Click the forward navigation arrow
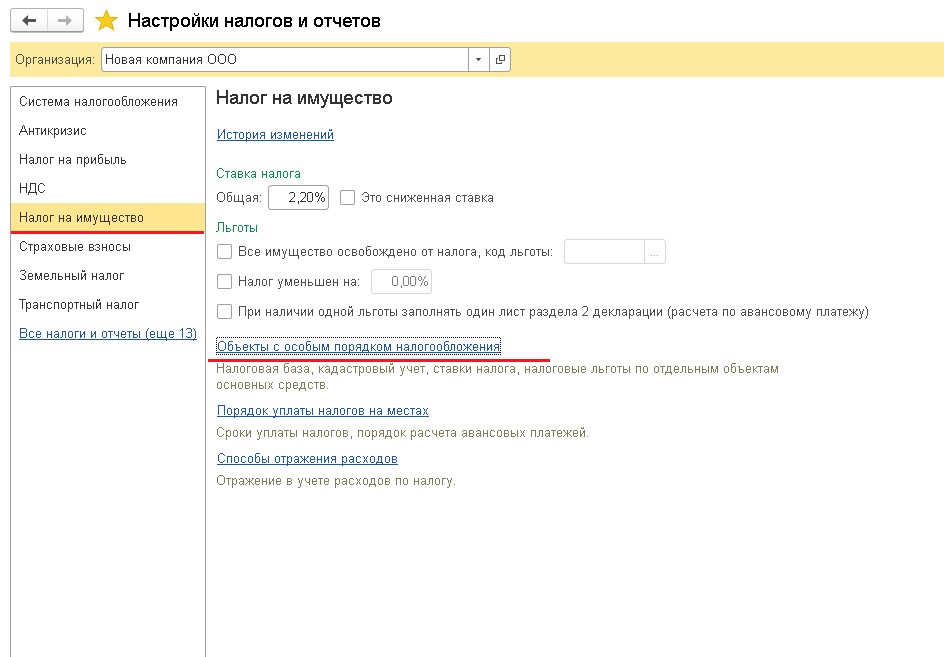The image size is (944, 657). [x=64, y=20]
